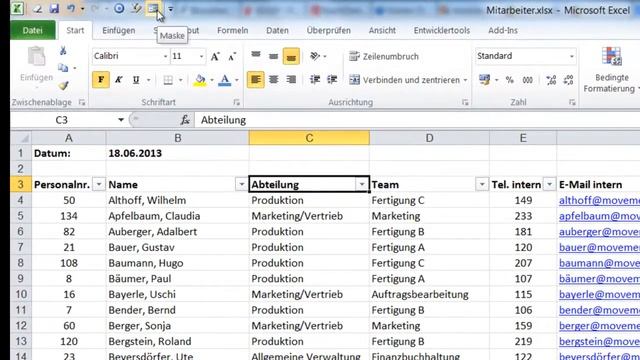Increase indent of cell content

click(x=332, y=80)
